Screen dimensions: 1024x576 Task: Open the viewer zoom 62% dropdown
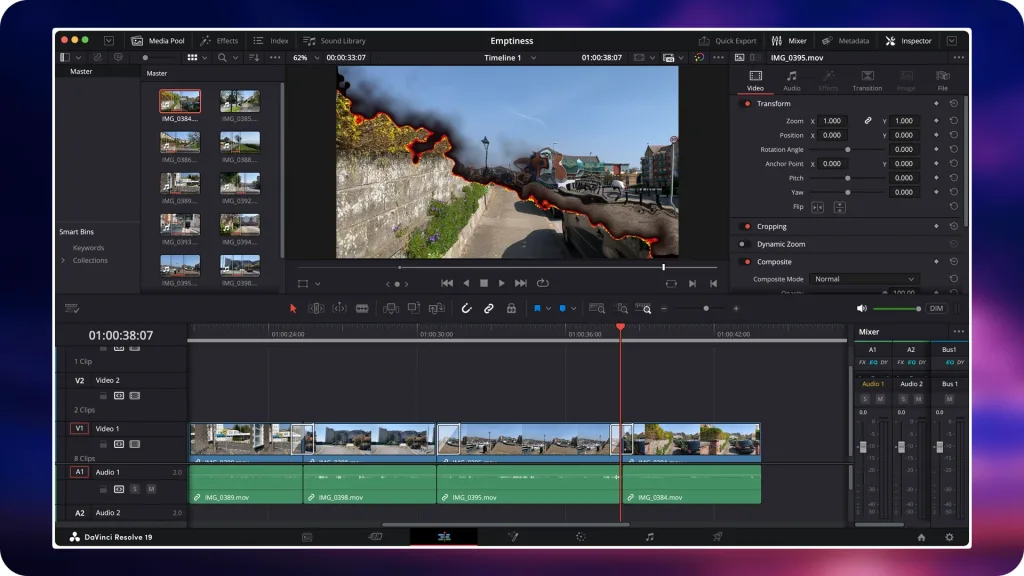coord(303,58)
